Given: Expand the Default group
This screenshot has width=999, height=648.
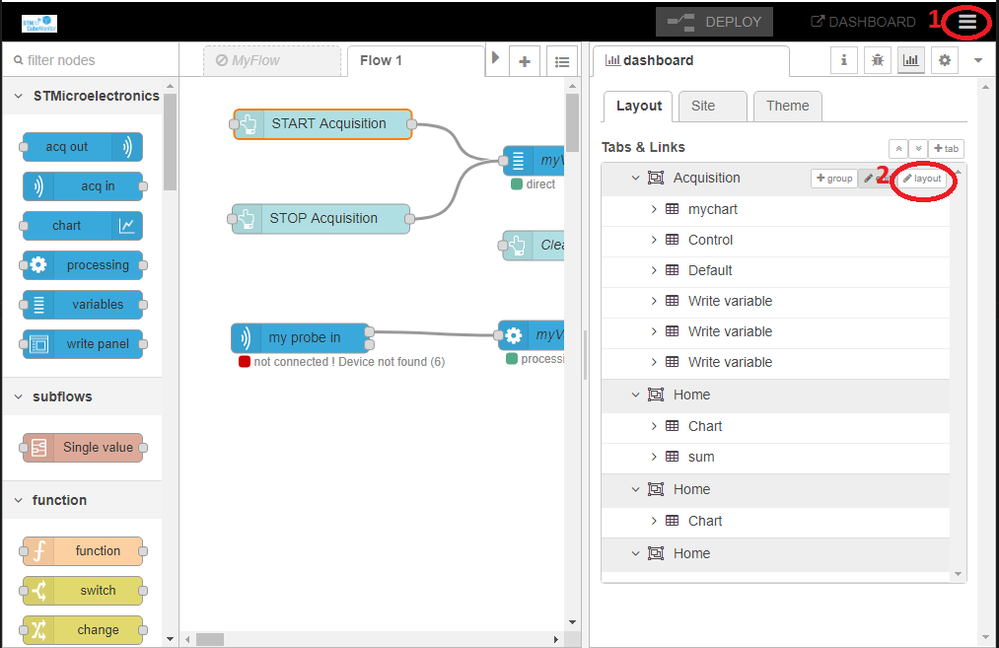Looking at the screenshot, I should [x=654, y=270].
